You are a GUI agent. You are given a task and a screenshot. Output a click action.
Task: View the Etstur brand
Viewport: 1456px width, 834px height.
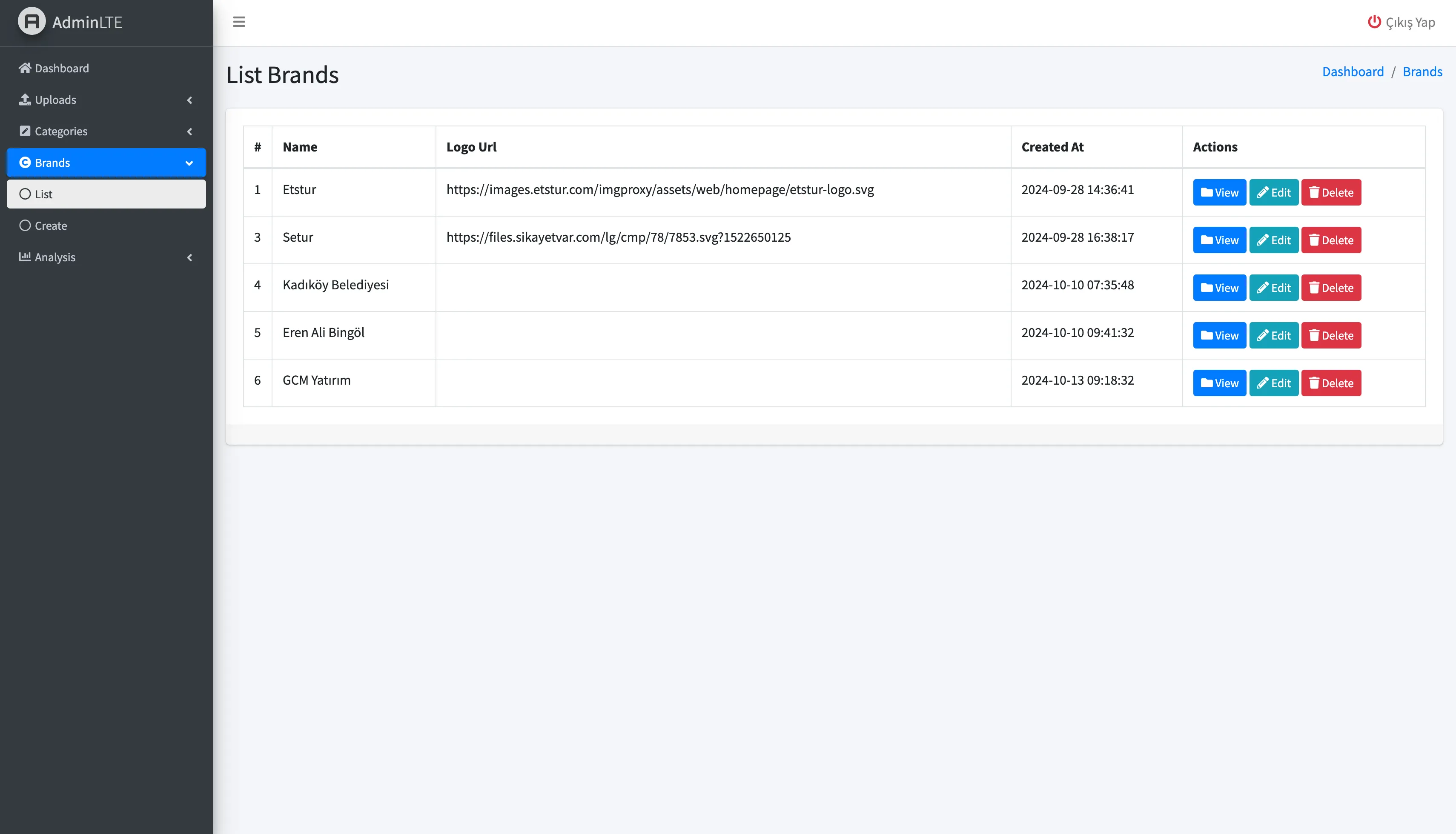point(1219,192)
